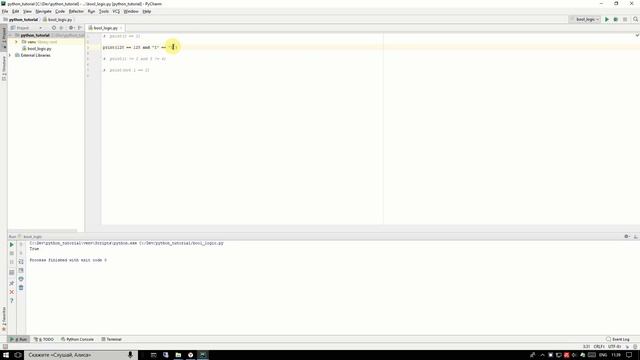Viewport: 640px width, 360px height.
Task: Open the VCS menu
Action: pyautogui.click(x=116, y=11)
